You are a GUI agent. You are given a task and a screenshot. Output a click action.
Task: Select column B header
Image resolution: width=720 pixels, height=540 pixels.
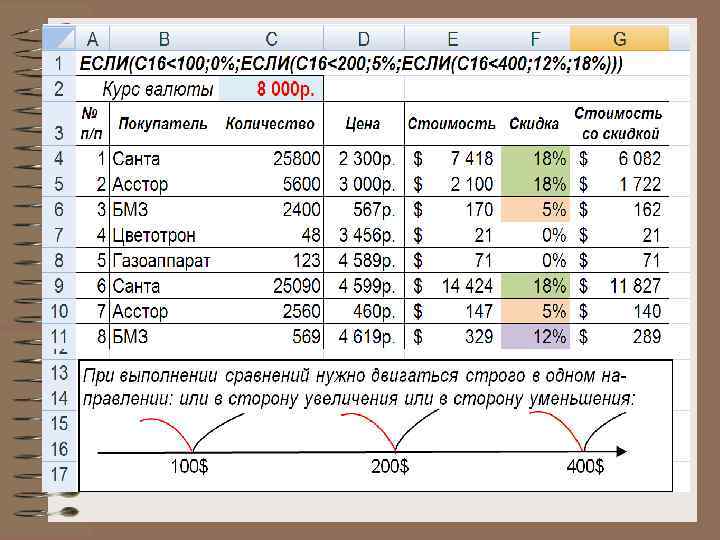(x=164, y=39)
